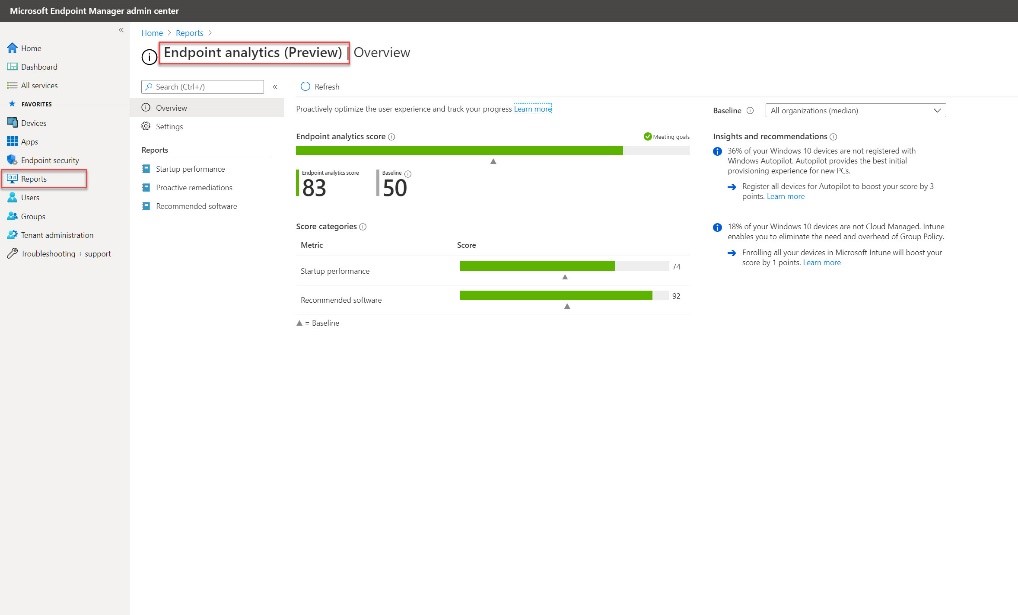Click the score value 83
Viewport: 1018px width, 615px height.
[314, 188]
